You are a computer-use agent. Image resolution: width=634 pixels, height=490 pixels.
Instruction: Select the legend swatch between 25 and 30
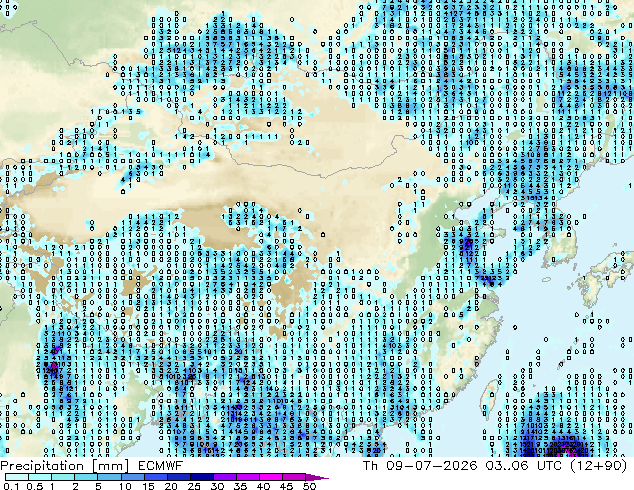pyautogui.click(x=202, y=477)
